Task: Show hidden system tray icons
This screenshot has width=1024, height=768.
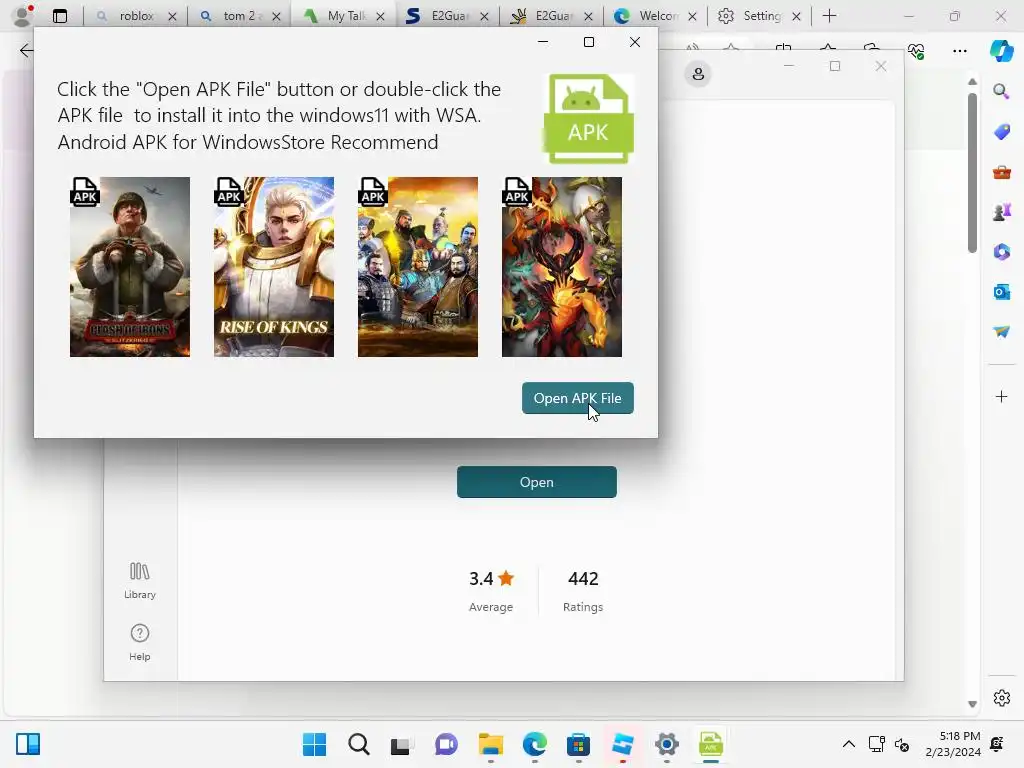Action: (x=848, y=744)
